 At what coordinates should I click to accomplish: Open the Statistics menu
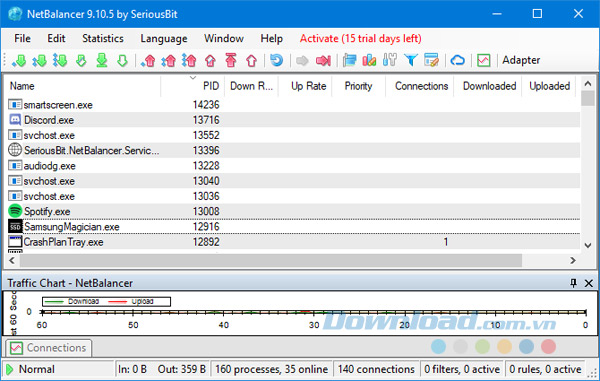coord(103,39)
